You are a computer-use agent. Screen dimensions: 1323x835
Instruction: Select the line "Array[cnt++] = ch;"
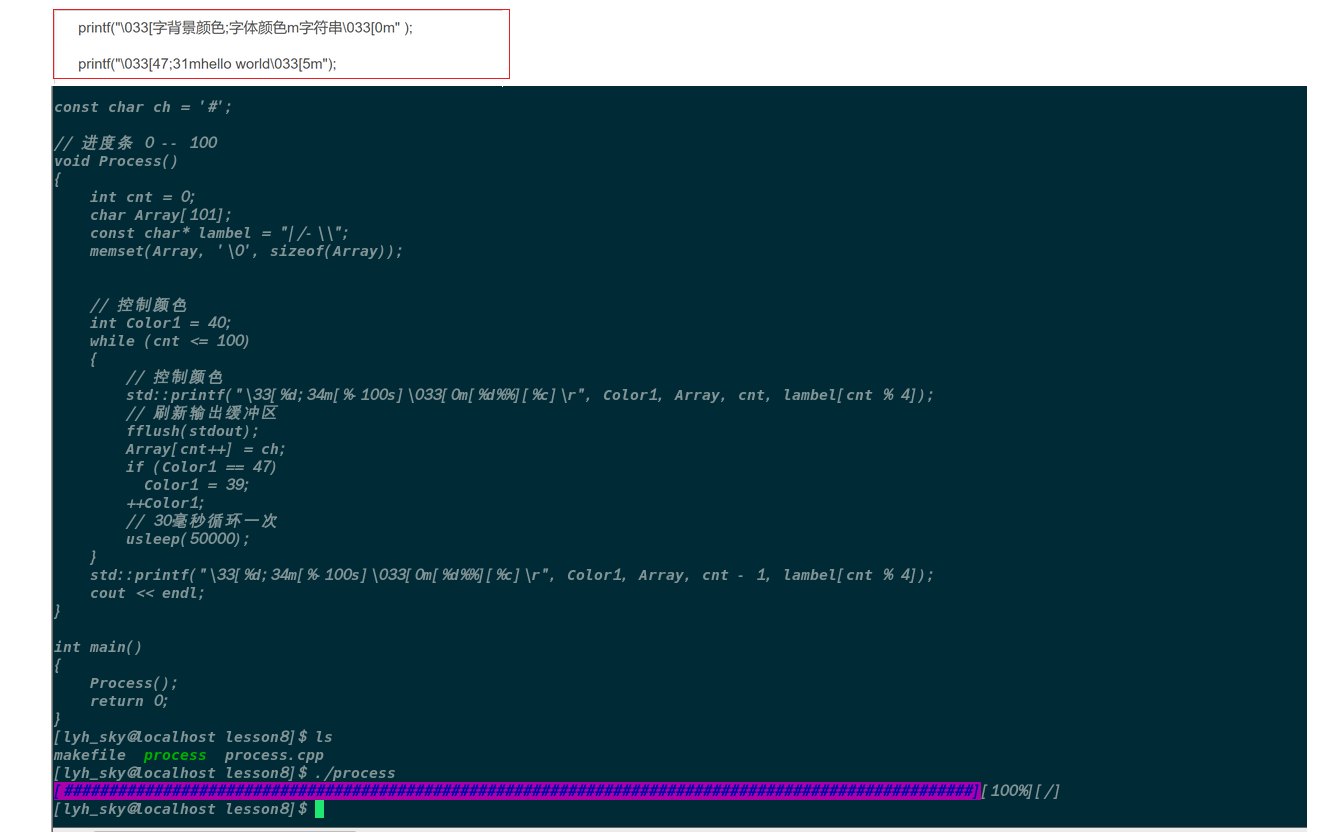click(x=206, y=449)
